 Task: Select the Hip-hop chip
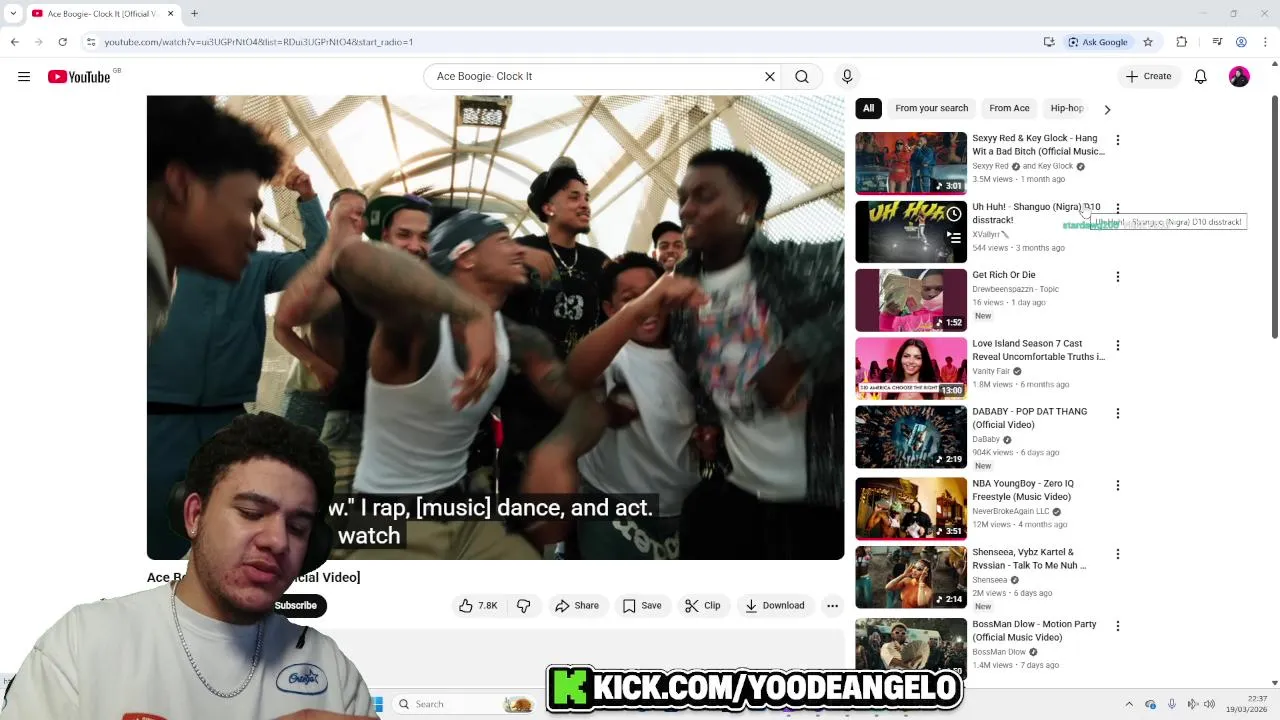coord(1066,108)
